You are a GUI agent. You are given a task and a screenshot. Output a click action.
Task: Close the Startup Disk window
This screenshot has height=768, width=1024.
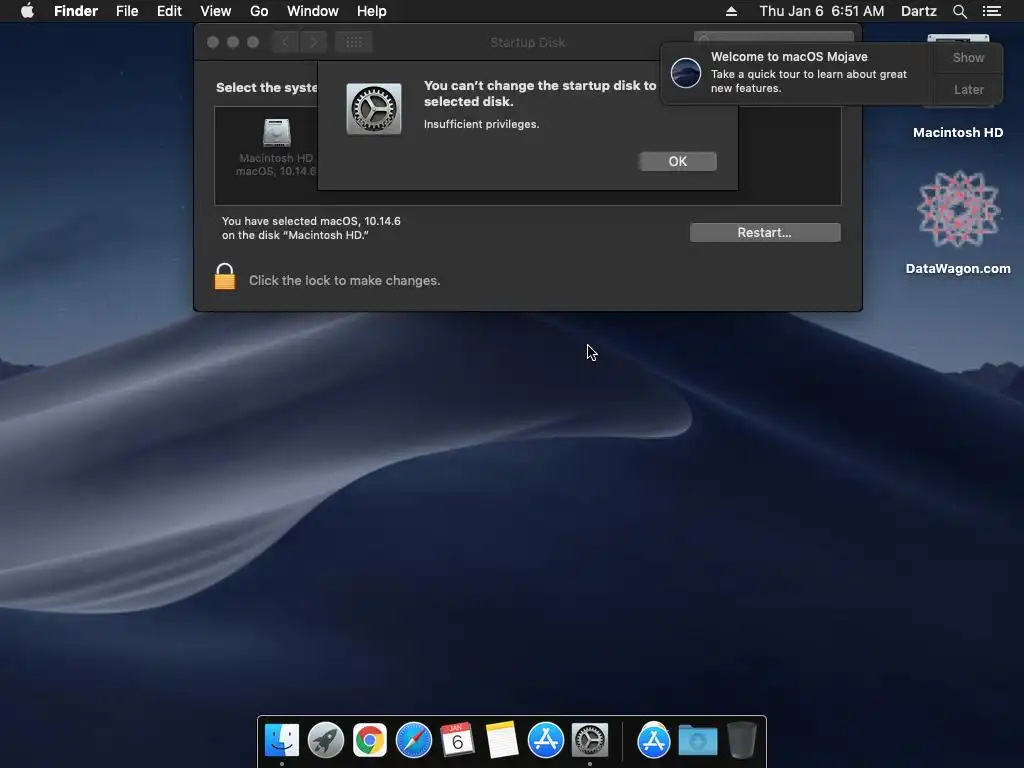coord(213,42)
